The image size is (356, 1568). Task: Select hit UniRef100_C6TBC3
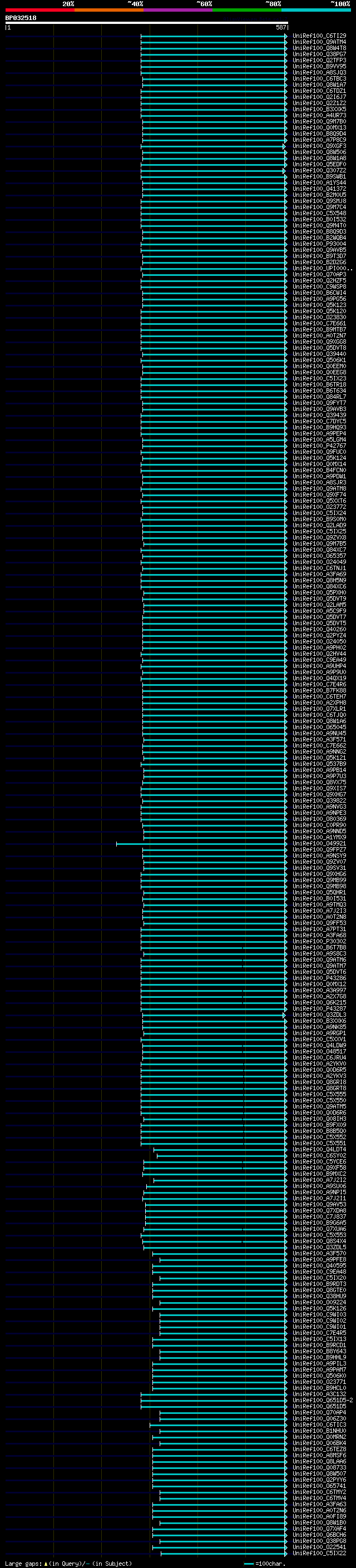tap(319, 78)
